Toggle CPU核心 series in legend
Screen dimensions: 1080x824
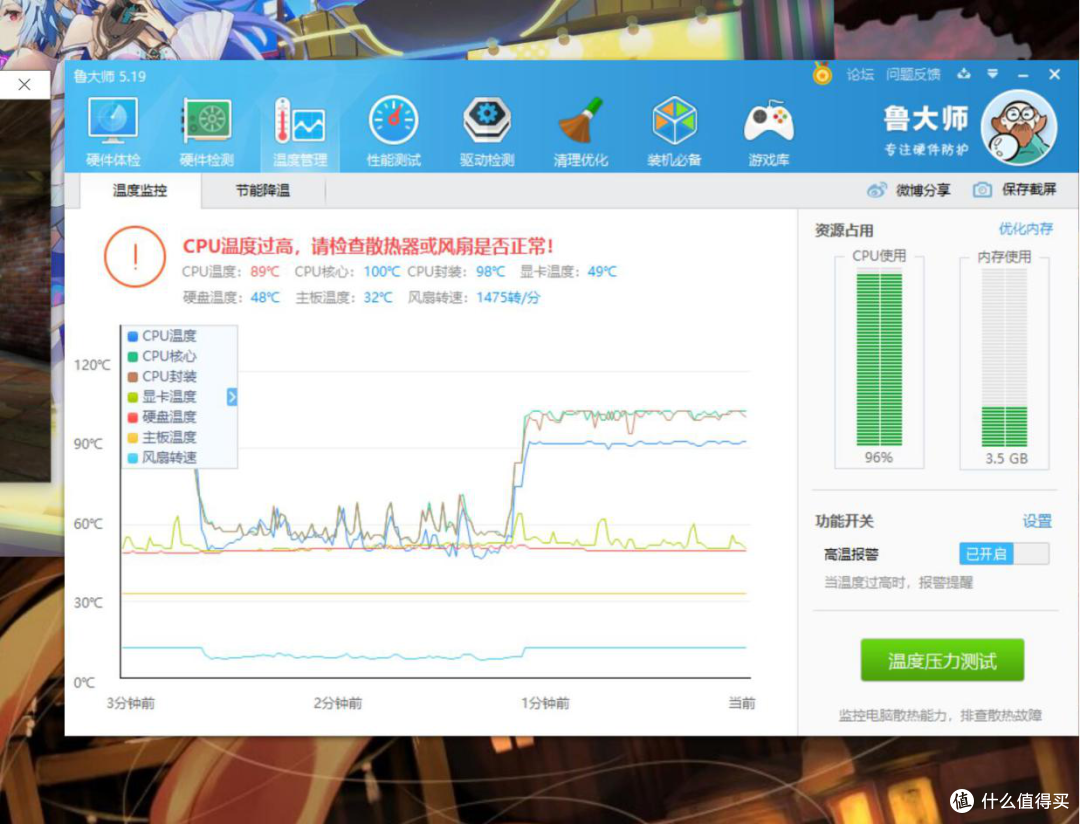pos(162,356)
